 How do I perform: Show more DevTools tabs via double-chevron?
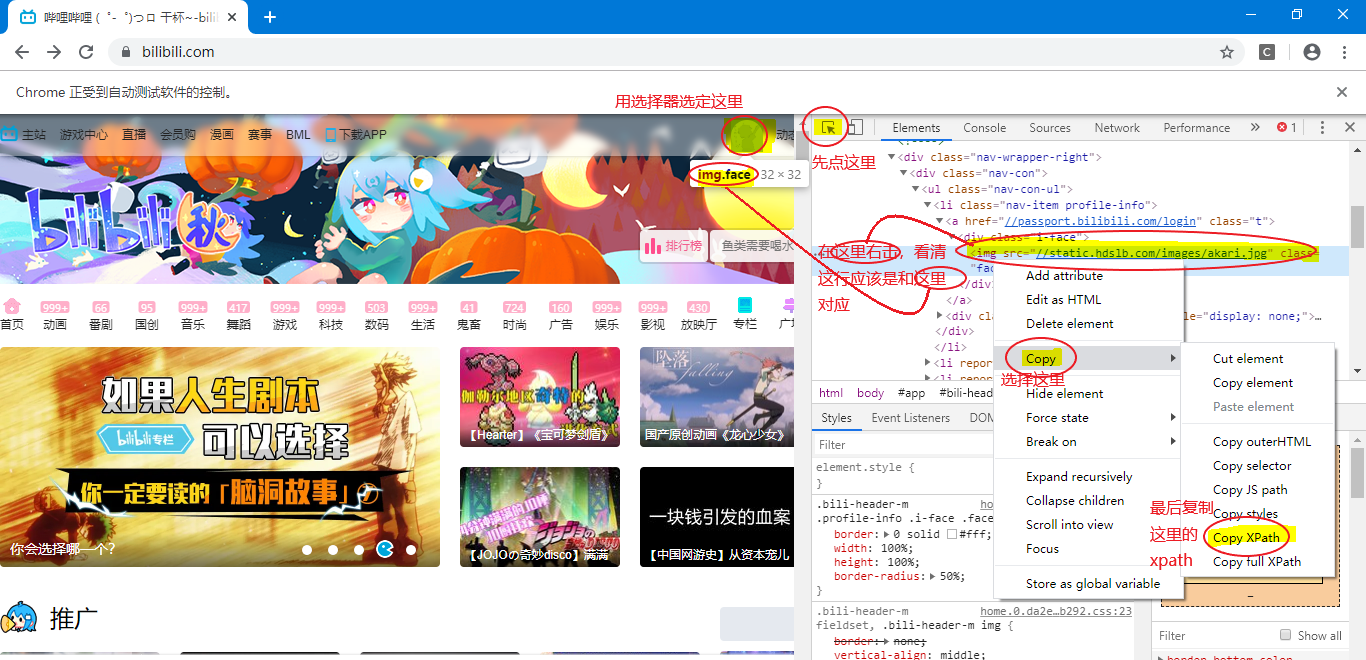coord(1255,128)
